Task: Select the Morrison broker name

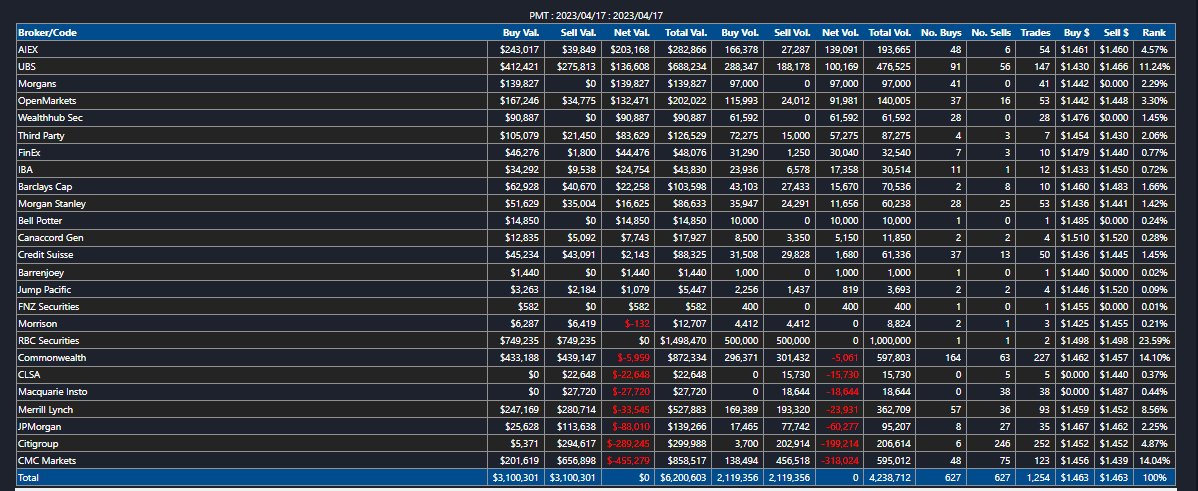Action: tap(35, 324)
